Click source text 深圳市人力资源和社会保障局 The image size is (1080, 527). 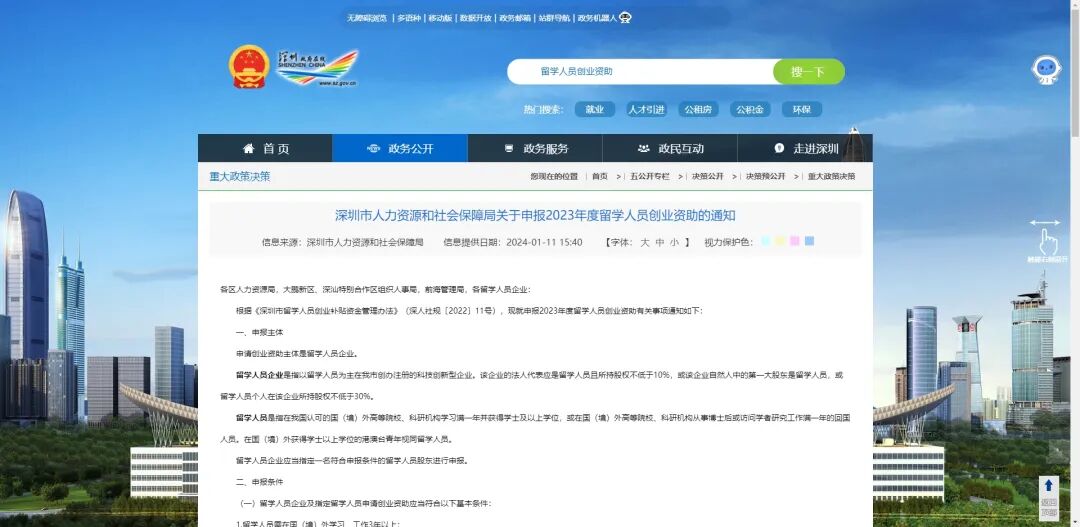coord(365,242)
